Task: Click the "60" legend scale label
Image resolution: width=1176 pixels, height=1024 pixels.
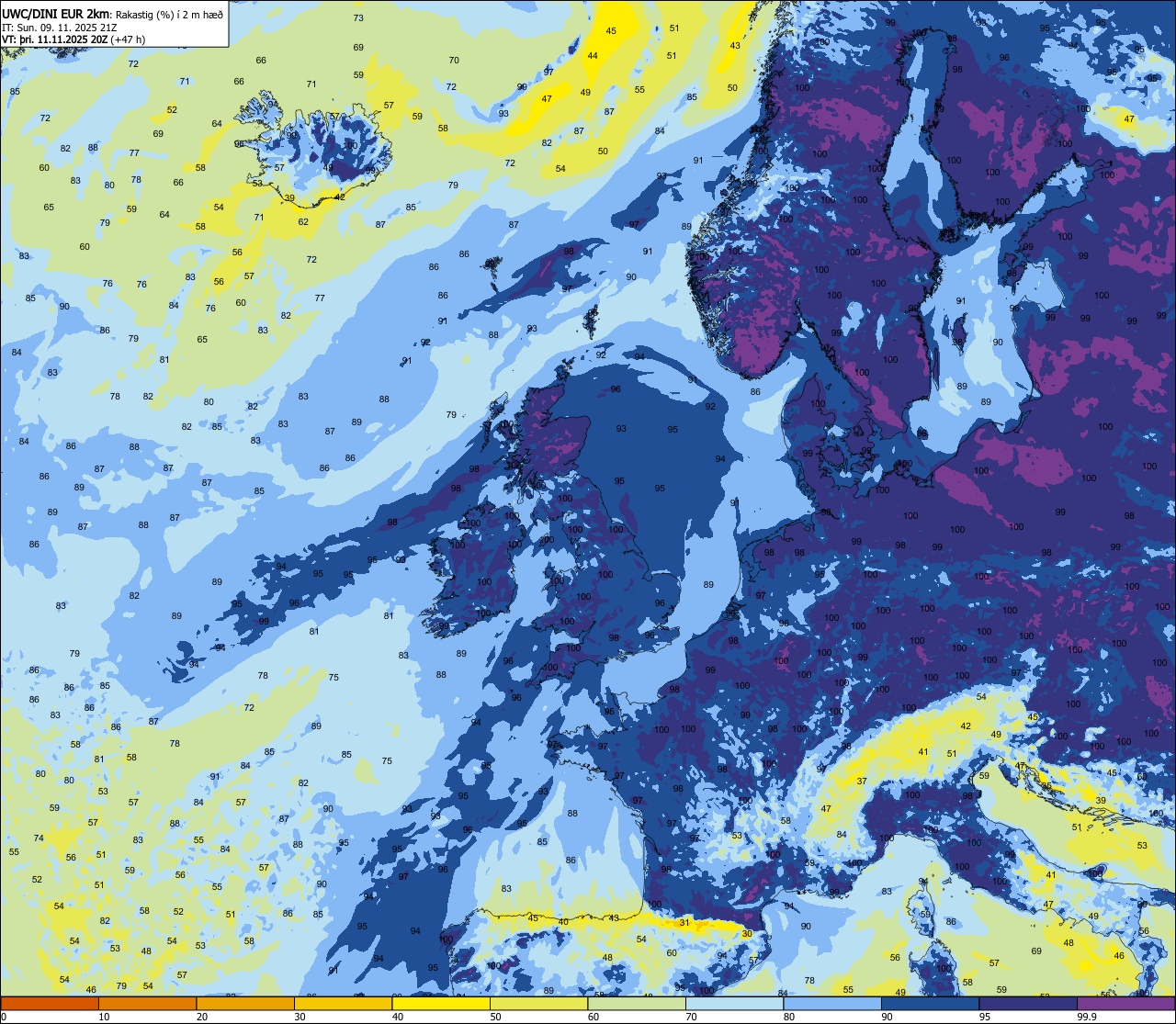Action: 594,1017
